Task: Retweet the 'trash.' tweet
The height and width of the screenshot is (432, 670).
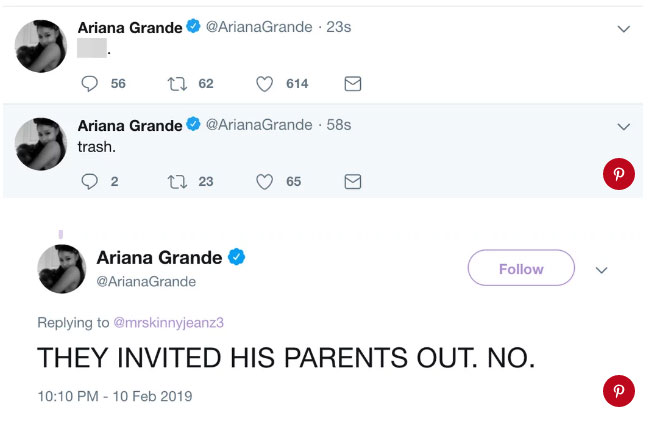Action: (x=177, y=181)
